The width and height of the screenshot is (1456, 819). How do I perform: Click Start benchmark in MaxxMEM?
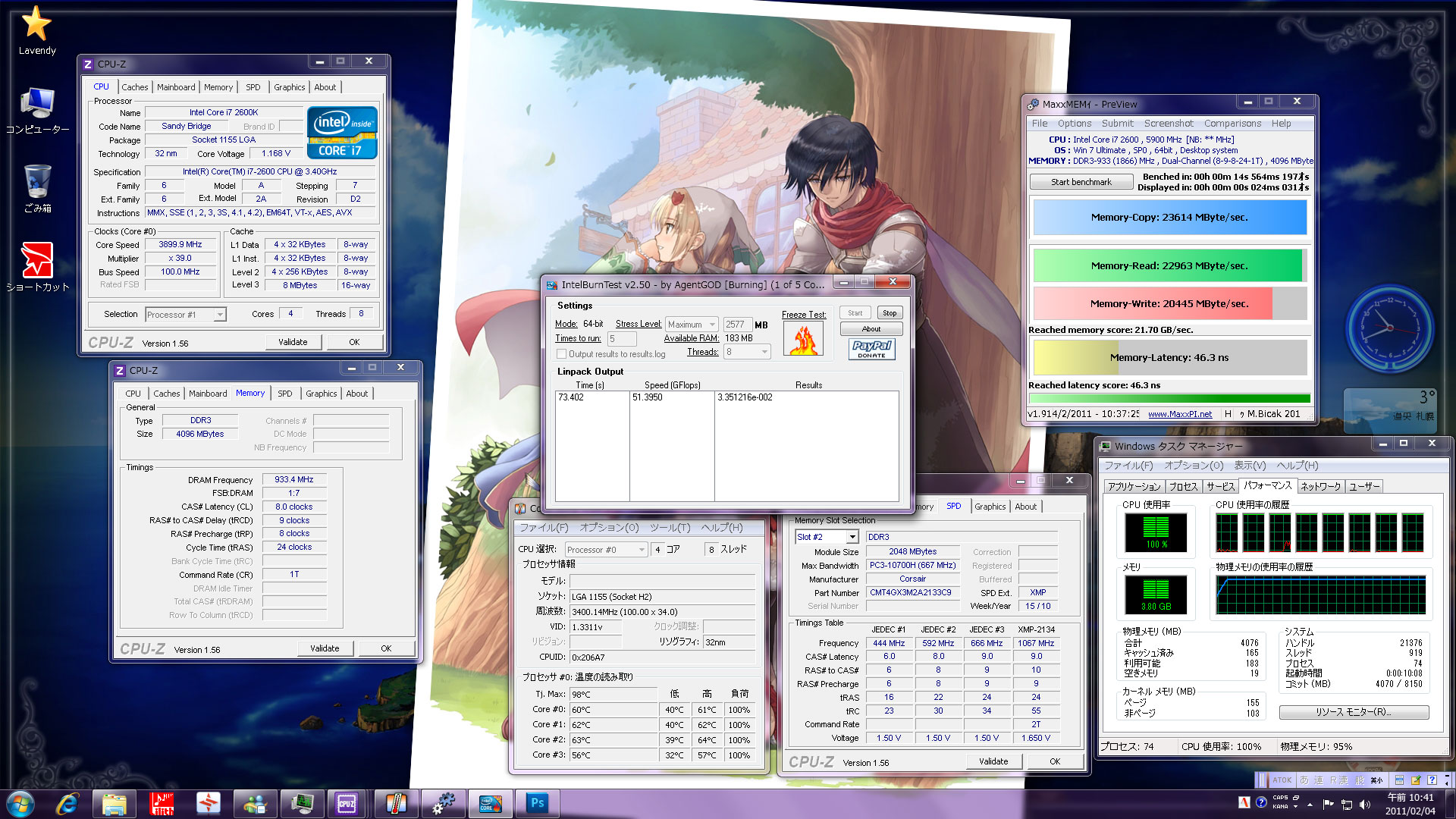[x=1081, y=182]
